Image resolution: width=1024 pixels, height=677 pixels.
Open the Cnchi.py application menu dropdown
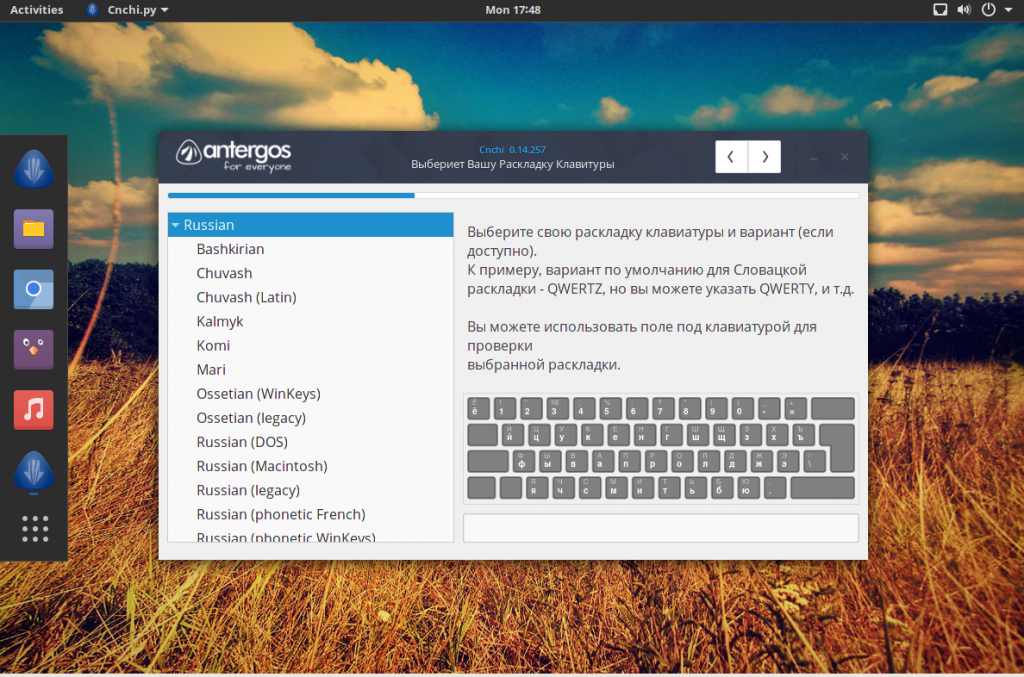(x=137, y=10)
